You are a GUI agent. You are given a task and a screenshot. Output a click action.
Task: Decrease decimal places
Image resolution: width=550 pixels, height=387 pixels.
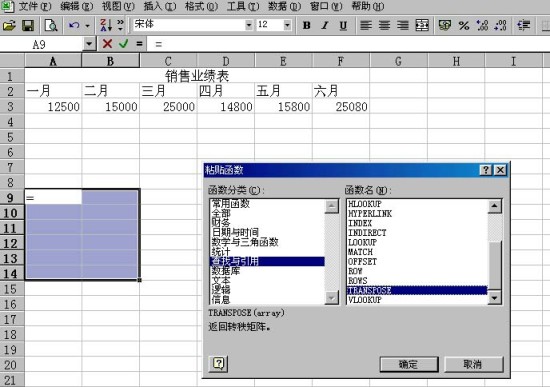point(500,25)
